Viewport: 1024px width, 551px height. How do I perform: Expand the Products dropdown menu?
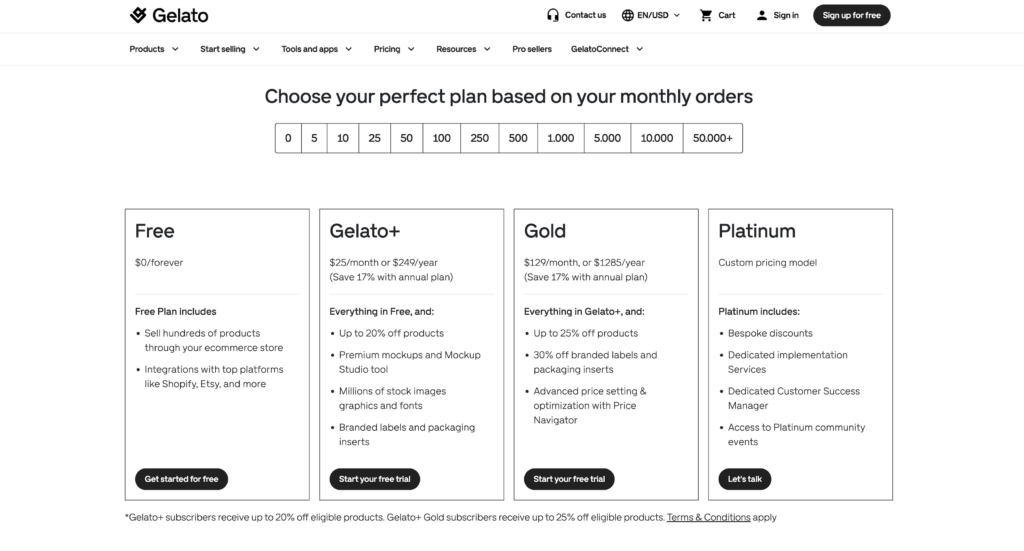click(154, 49)
